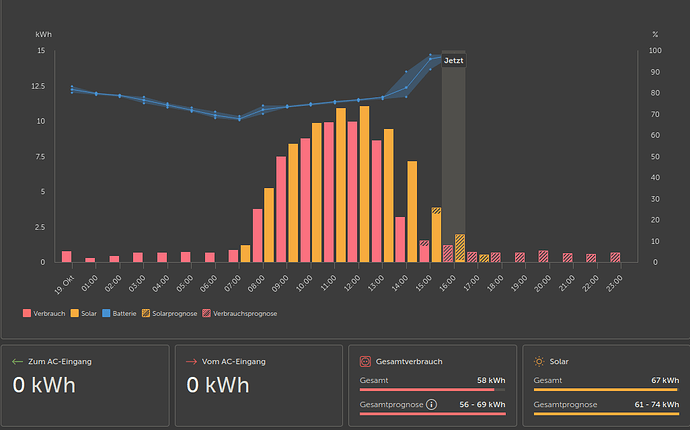Click the 07:00 battery line point

click(239, 118)
